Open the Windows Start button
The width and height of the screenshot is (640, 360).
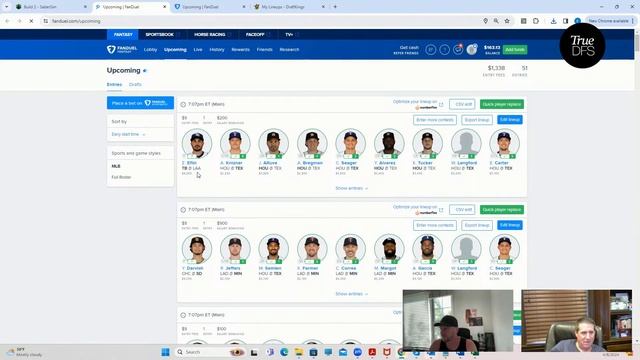click(165, 352)
